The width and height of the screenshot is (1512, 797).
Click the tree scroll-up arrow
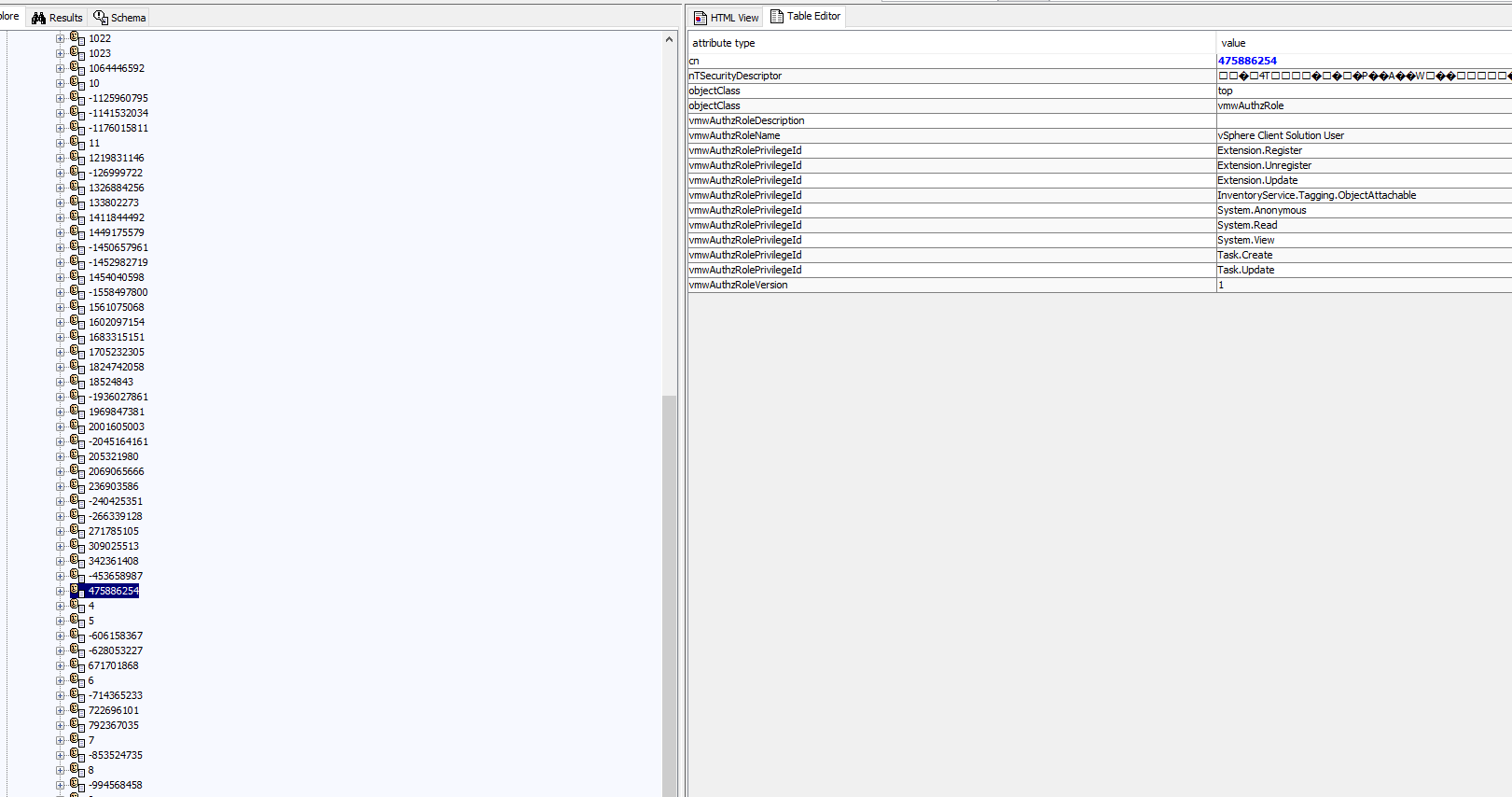click(669, 39)
